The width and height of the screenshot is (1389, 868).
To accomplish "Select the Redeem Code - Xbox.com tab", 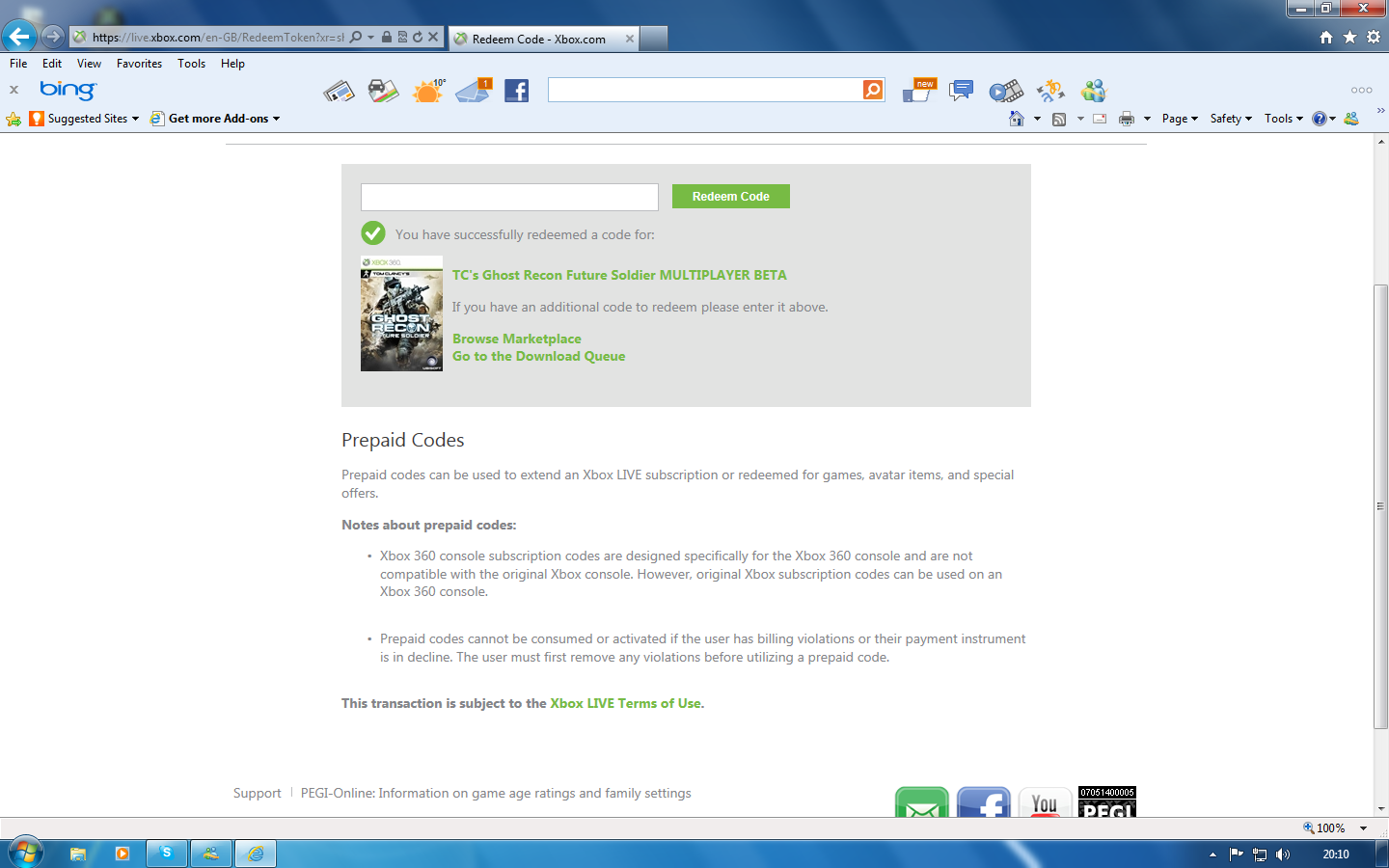I will (x=543, y=39).
